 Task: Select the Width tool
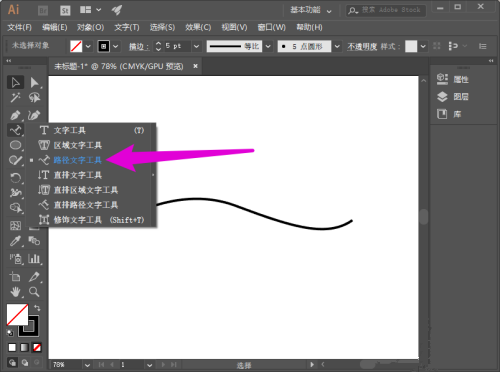pyautogui.click(x=15, y=193)
